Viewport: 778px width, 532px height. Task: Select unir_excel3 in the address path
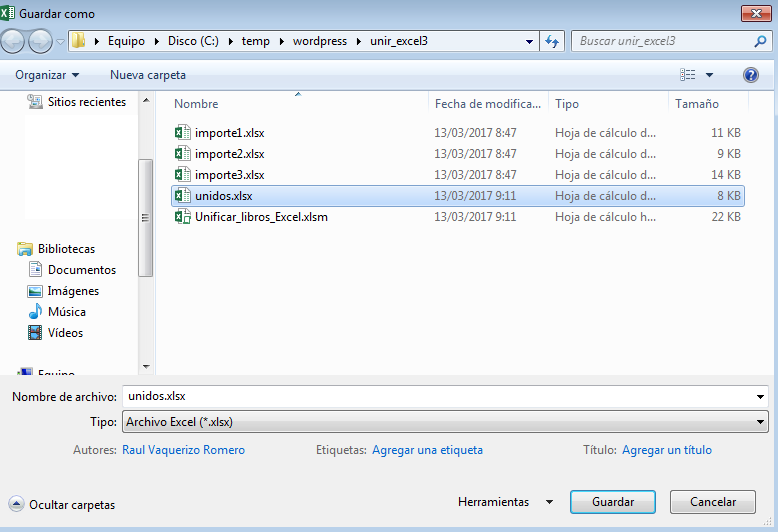click(399, 41)
